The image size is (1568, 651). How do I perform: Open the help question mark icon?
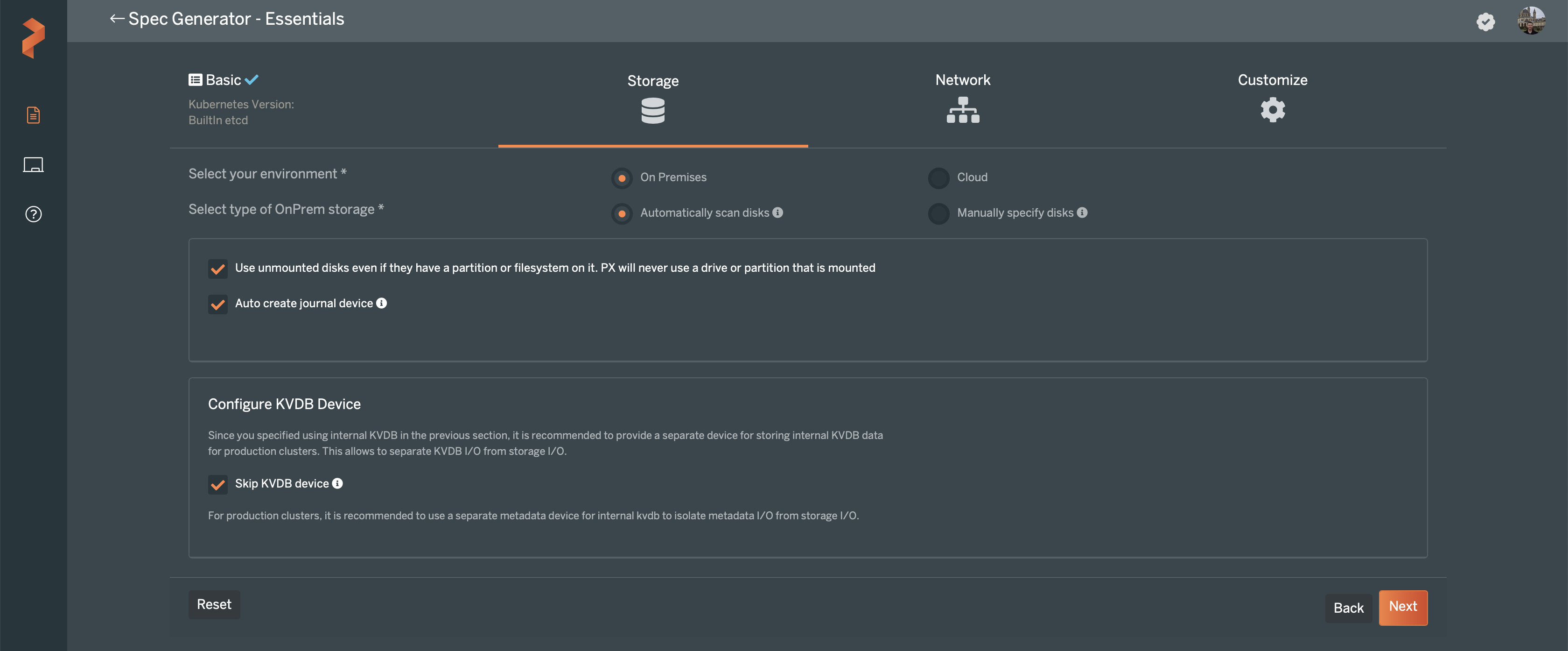34,214
